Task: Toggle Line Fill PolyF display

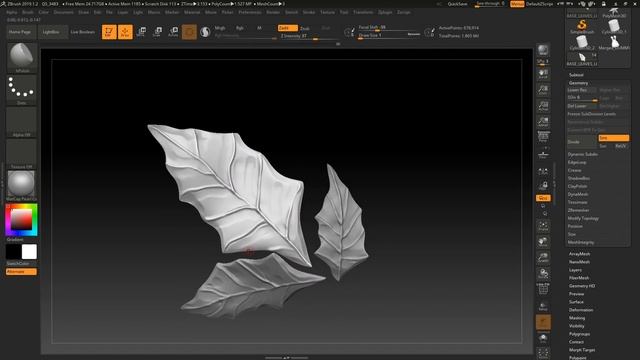Action: [x=543, y=289]
